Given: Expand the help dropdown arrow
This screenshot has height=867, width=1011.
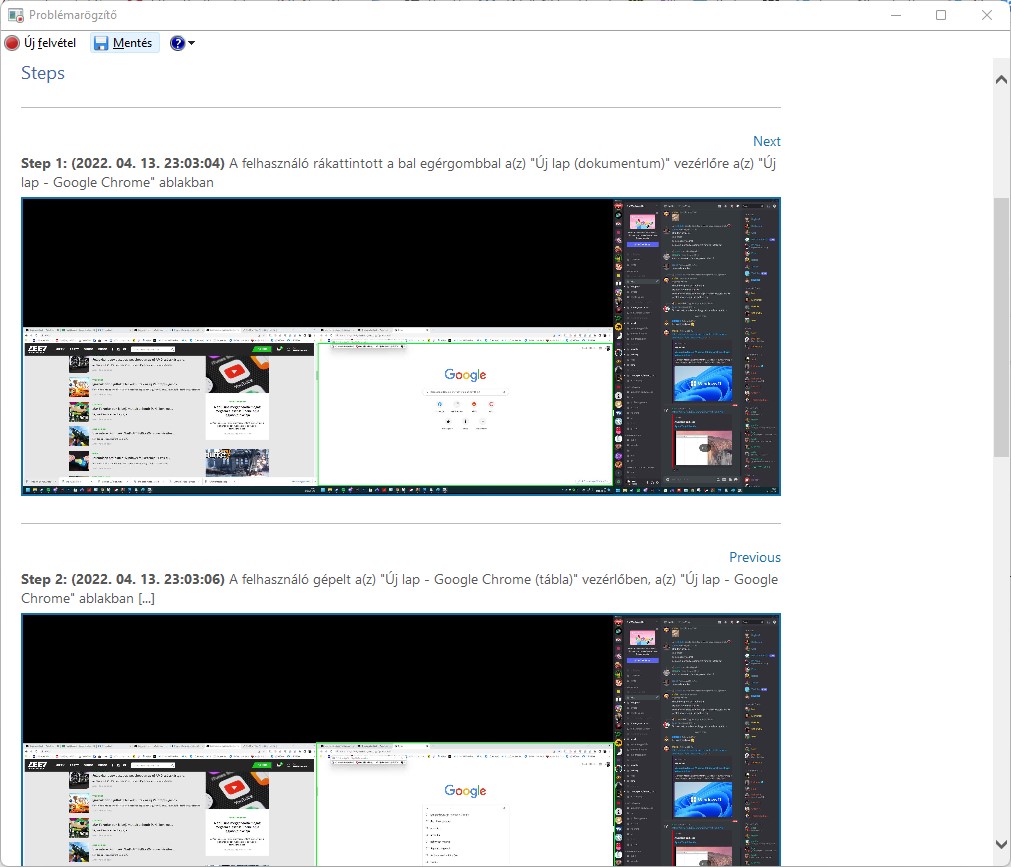Looking at the screenshot, I should click(191, 43).
